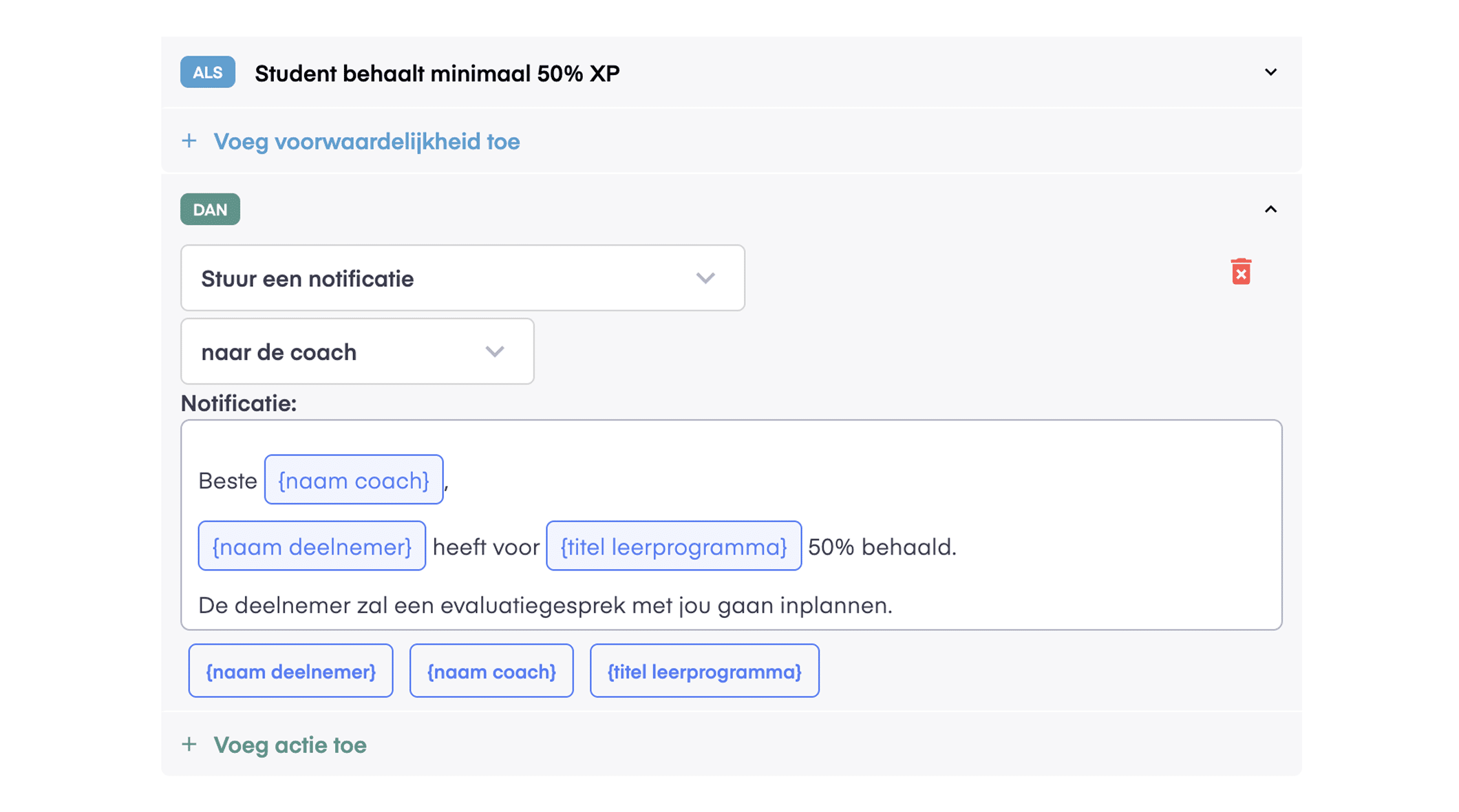The height and width of the screenshot is (812, 1459).
Task: Collapse the DAN action section chevron
Action: (x=1270, y=209)
